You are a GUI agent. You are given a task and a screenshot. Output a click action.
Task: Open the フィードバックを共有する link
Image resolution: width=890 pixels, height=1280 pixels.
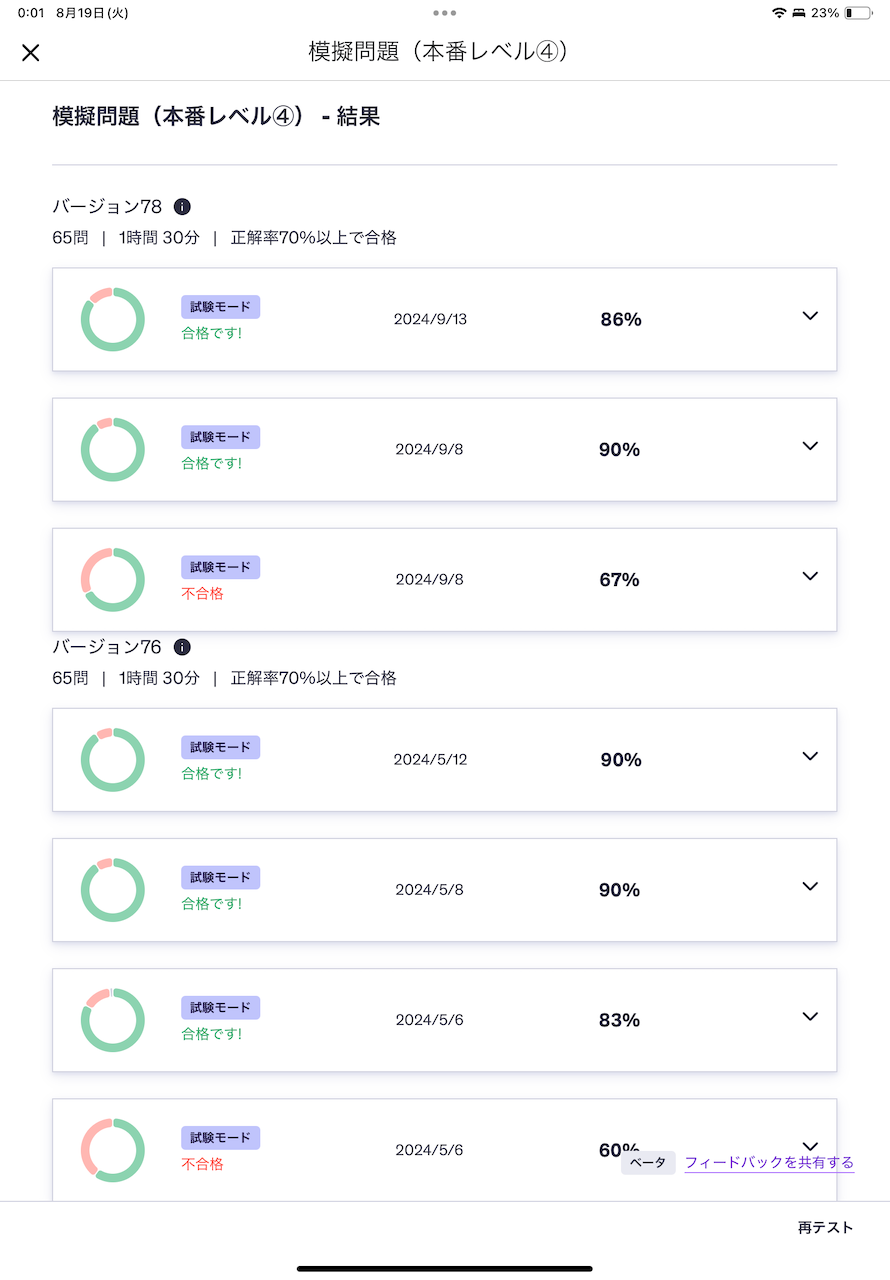tap(769, 1162)
